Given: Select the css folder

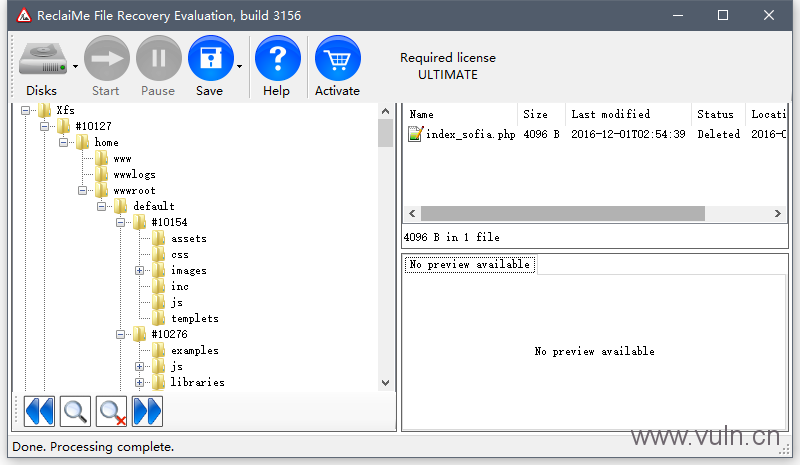Looking at the screenshot, I should (x=180, y=254).
